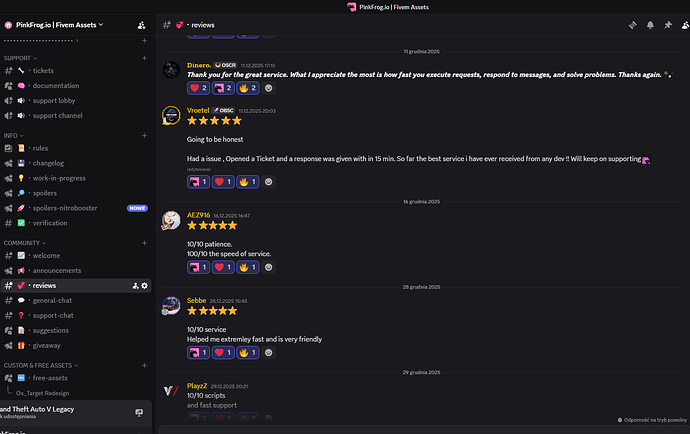
Task: Click create invite icon on reviews channel
Action: (x=135, y=286)
